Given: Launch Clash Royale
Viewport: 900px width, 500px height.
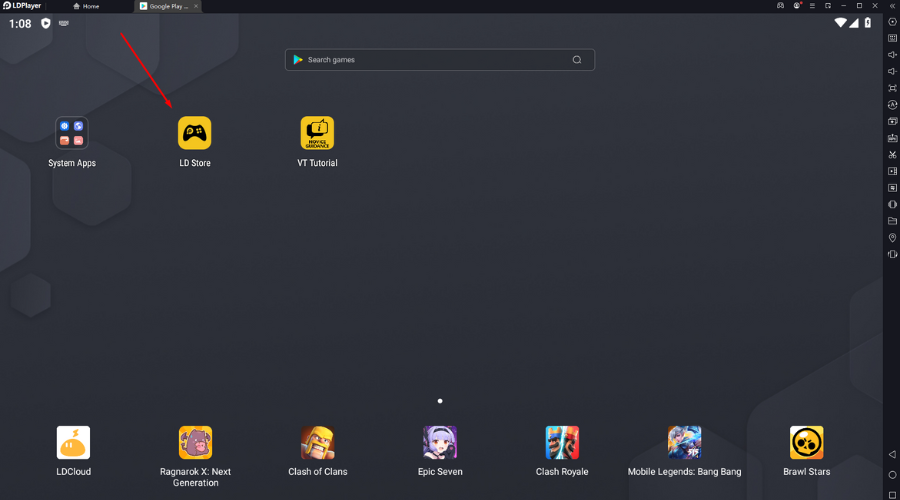Looking at the screenshot, I should pos(562,443).
